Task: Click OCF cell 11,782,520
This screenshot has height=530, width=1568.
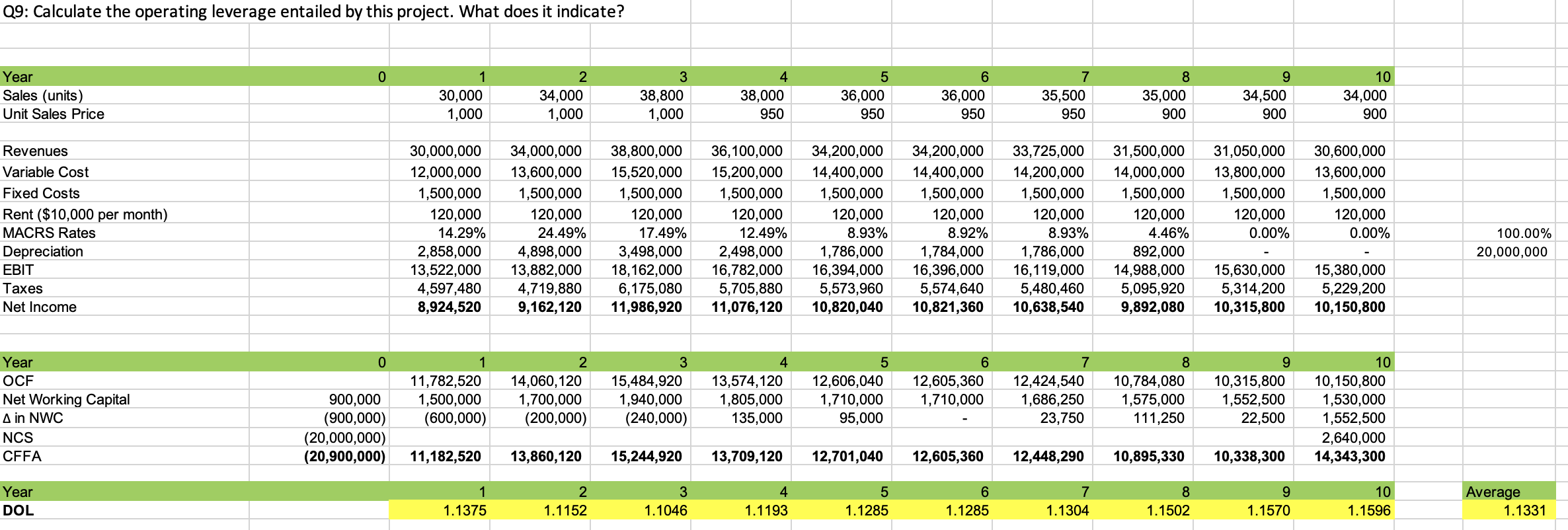Action: click(x=446, y=381)
